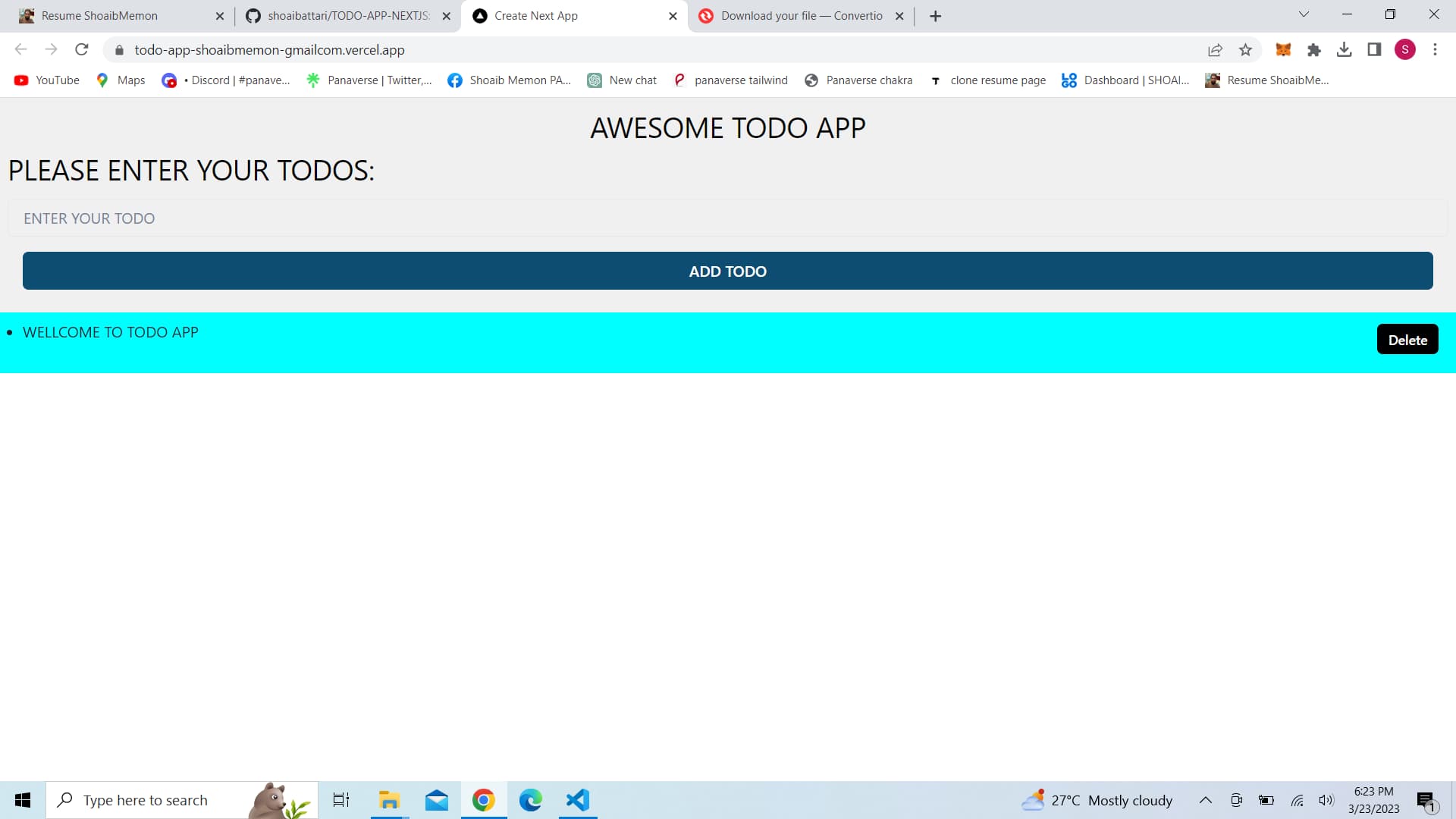Open the Downloads icon in toolbar
Screen dimensions: 1456x819
tap(1345, 49)
